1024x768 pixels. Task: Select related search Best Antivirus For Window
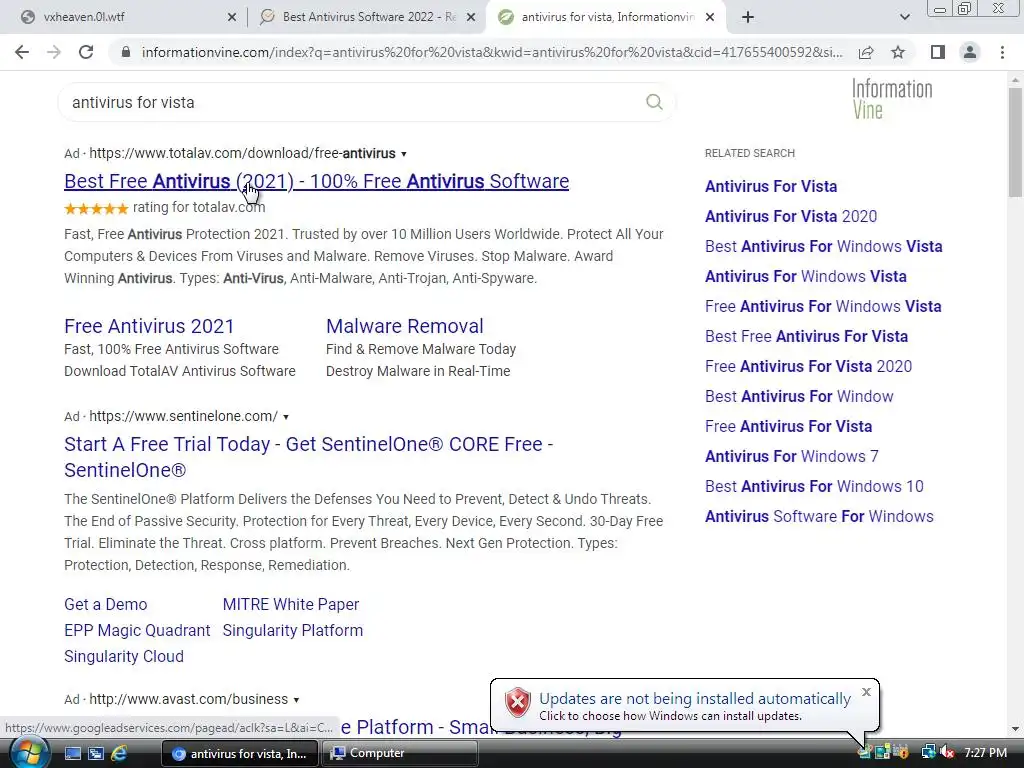[799, 396]
